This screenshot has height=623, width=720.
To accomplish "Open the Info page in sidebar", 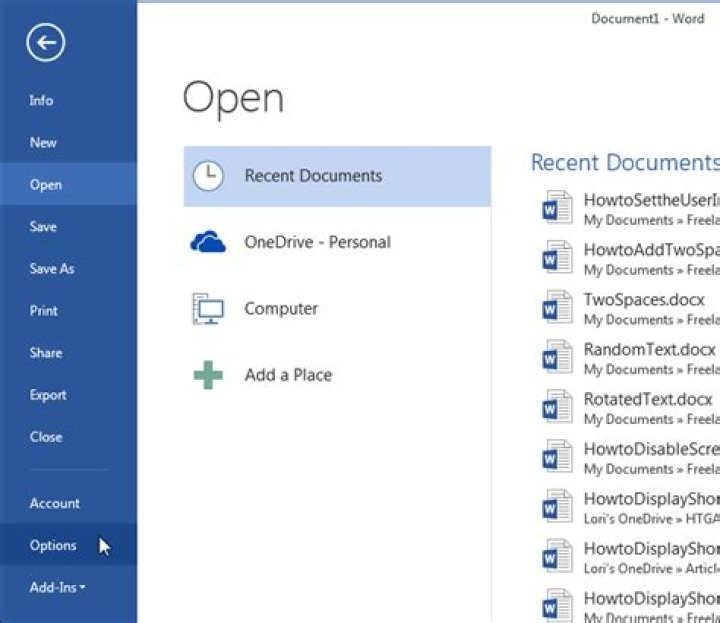I will pyautogui.click(x=68, y=101).
